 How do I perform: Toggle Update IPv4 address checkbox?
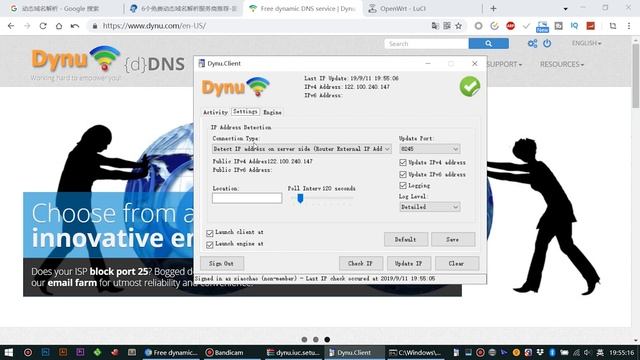pyautogui.click(x=403, y=162)
